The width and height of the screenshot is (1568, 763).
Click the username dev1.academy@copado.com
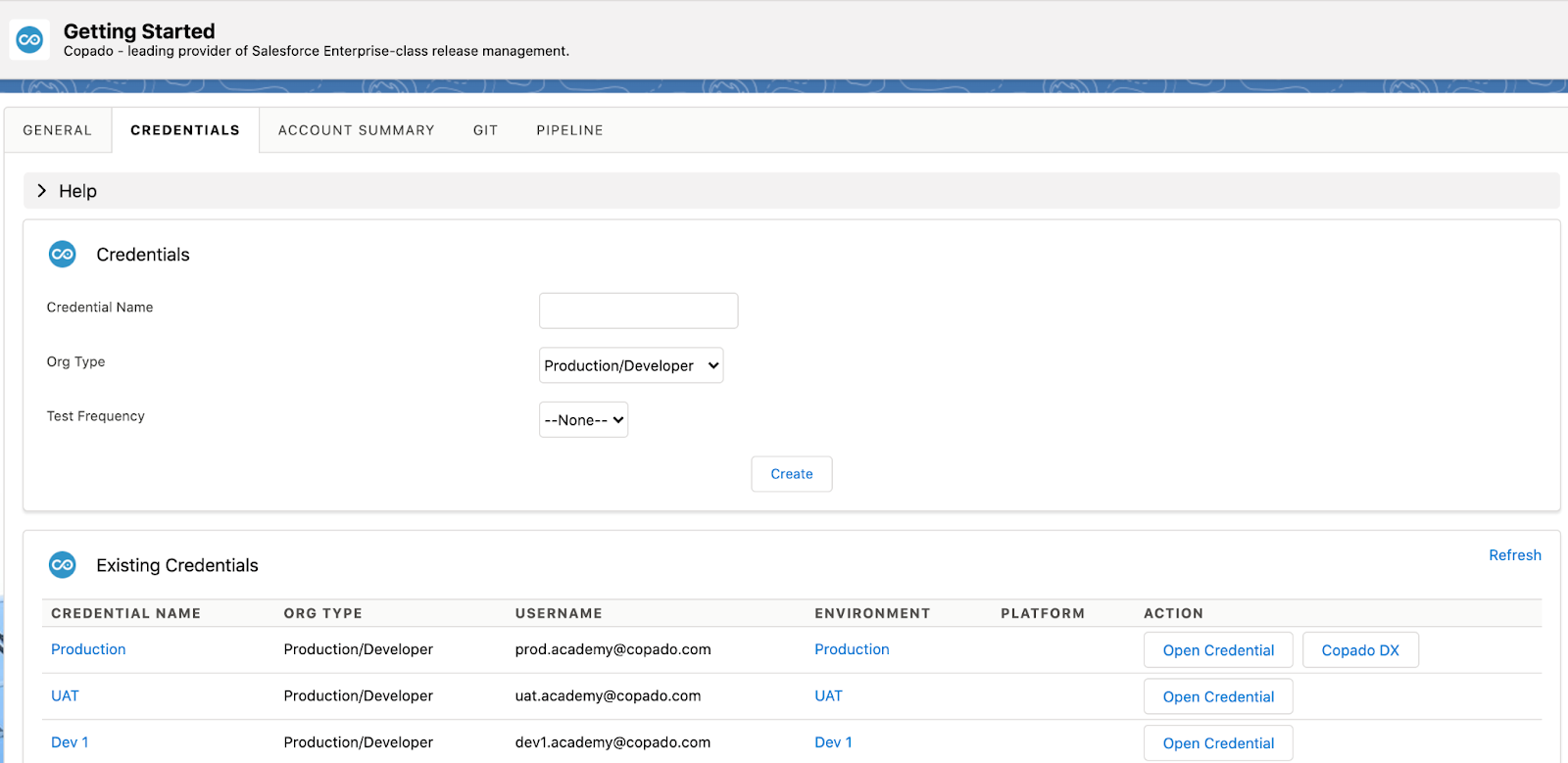coord(613,742)
